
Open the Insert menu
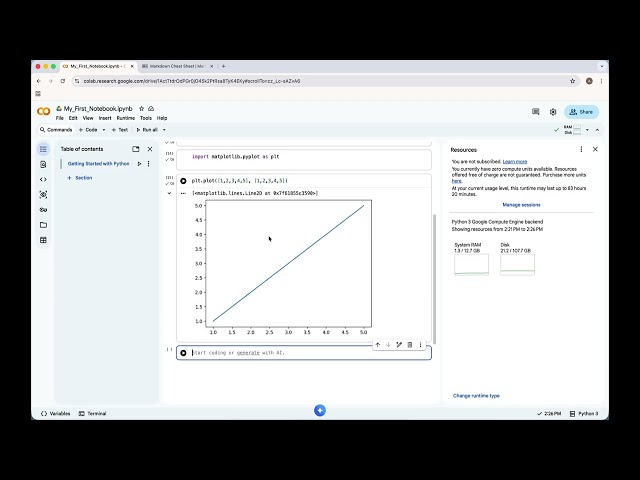click(105, 118)
